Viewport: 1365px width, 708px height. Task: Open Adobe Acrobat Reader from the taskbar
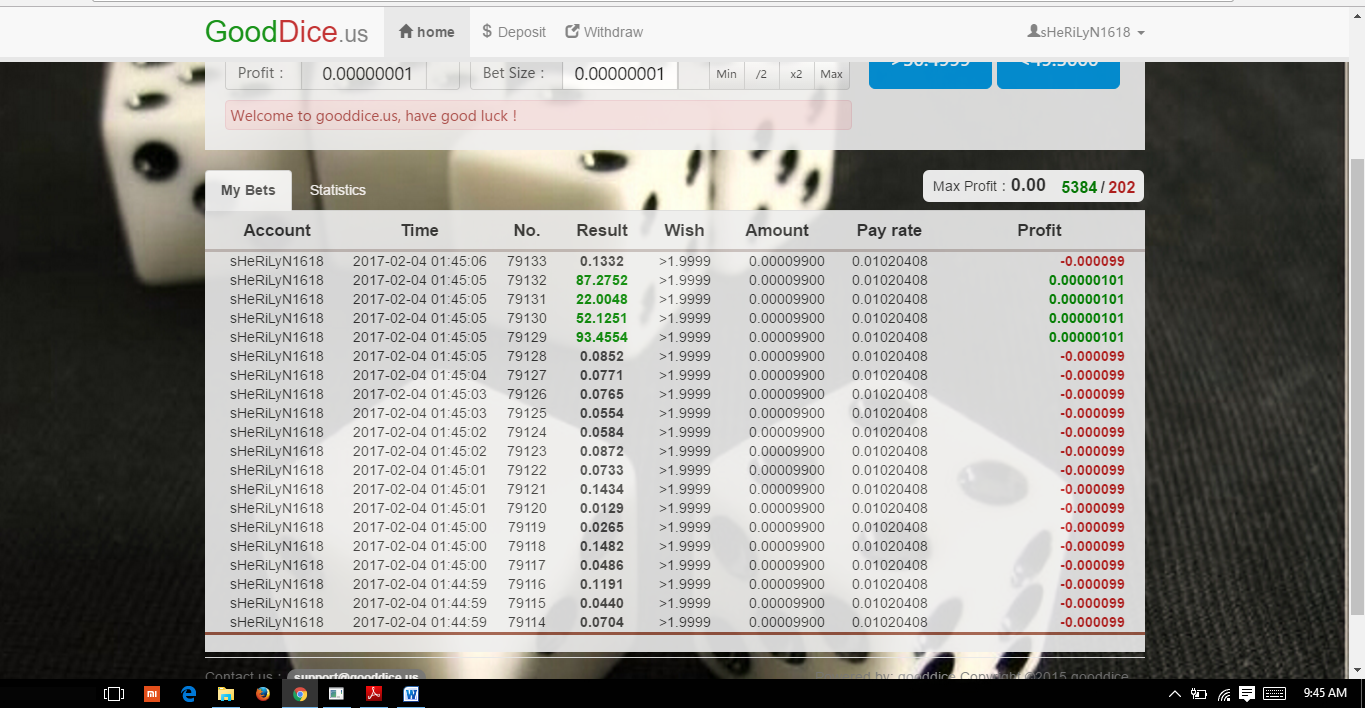(x=374, y=693)
